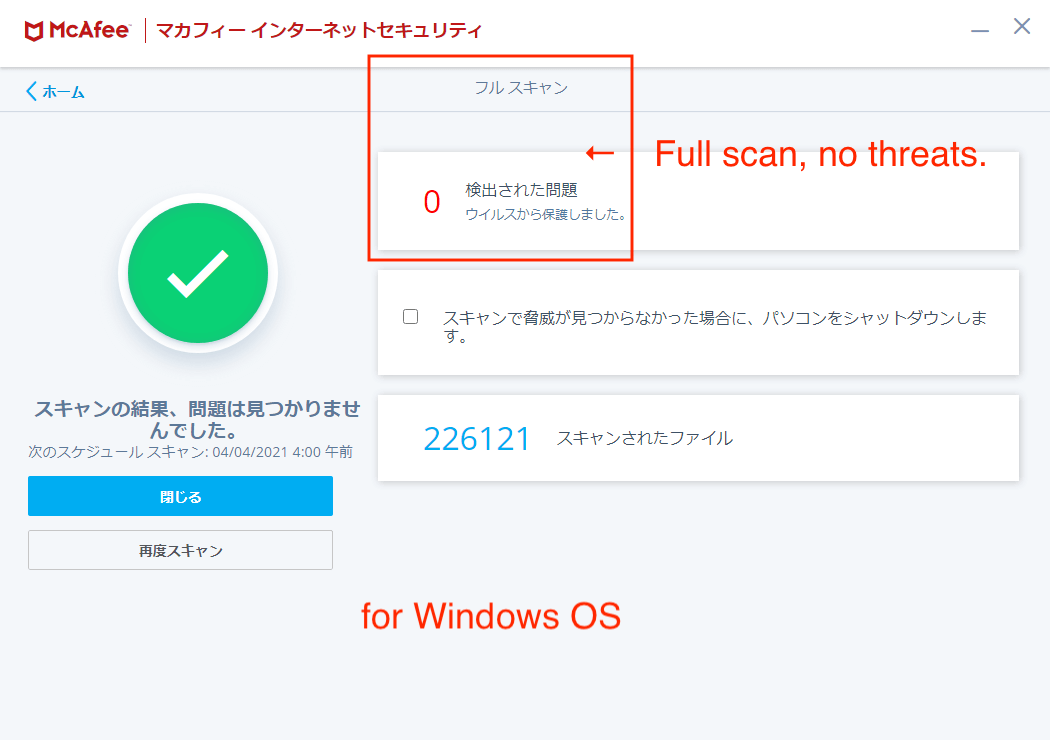The width and height of the screenshot is (1050, 740).
Task: Click the McAfee wordmark in title bar
Action: [89, 30]
